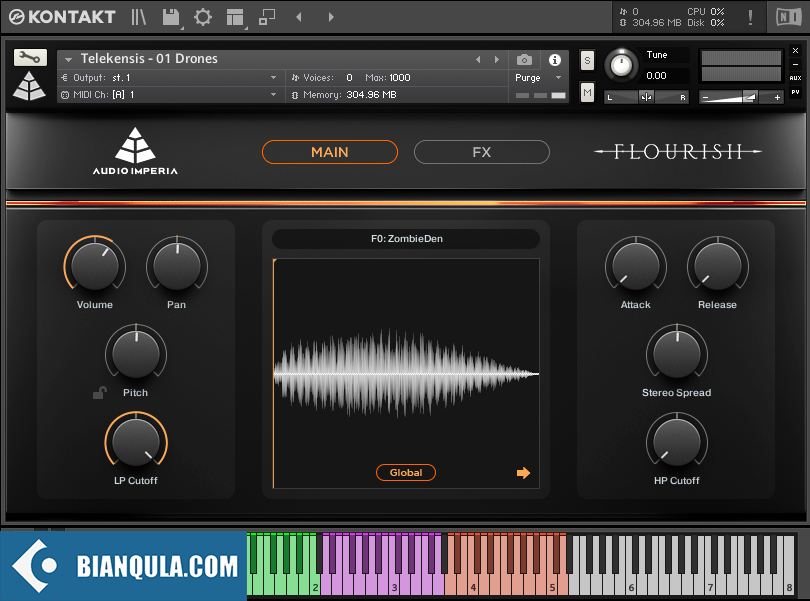Minimize instrument header view

(796, 65)
